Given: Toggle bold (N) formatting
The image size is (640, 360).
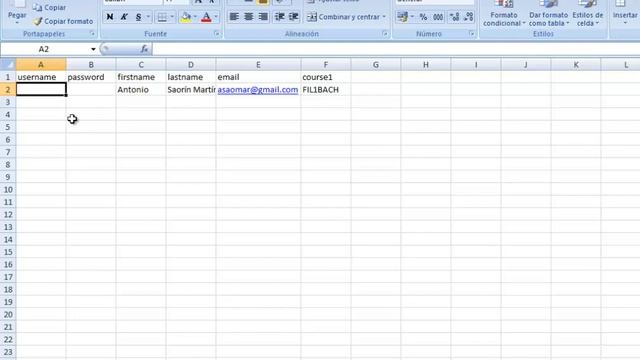Looking at the screenshot, I should click(x=109, y=17).
